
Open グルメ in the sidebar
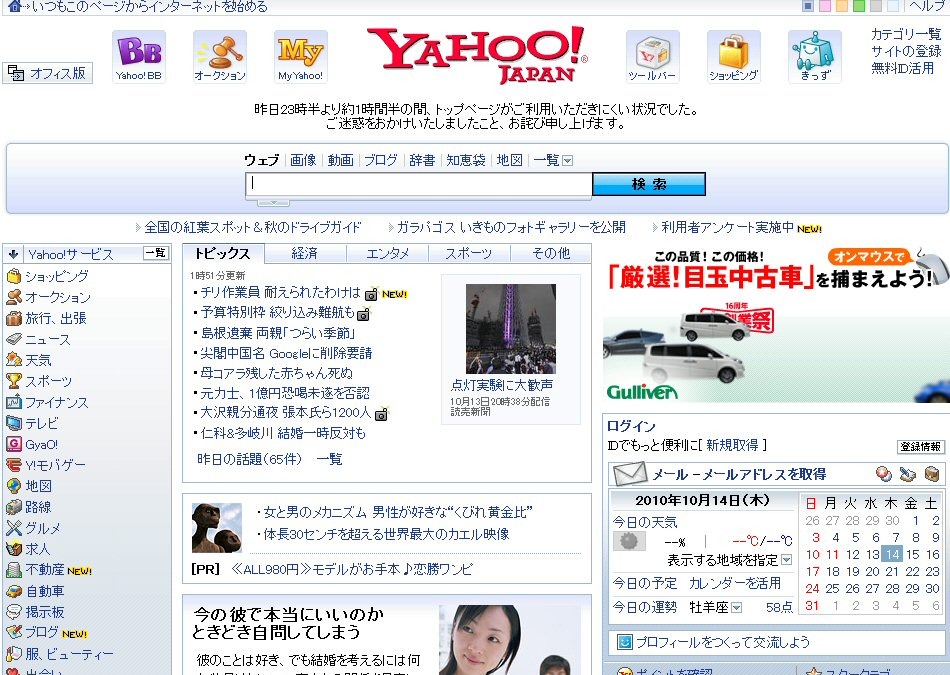click(x=43, y=528)
